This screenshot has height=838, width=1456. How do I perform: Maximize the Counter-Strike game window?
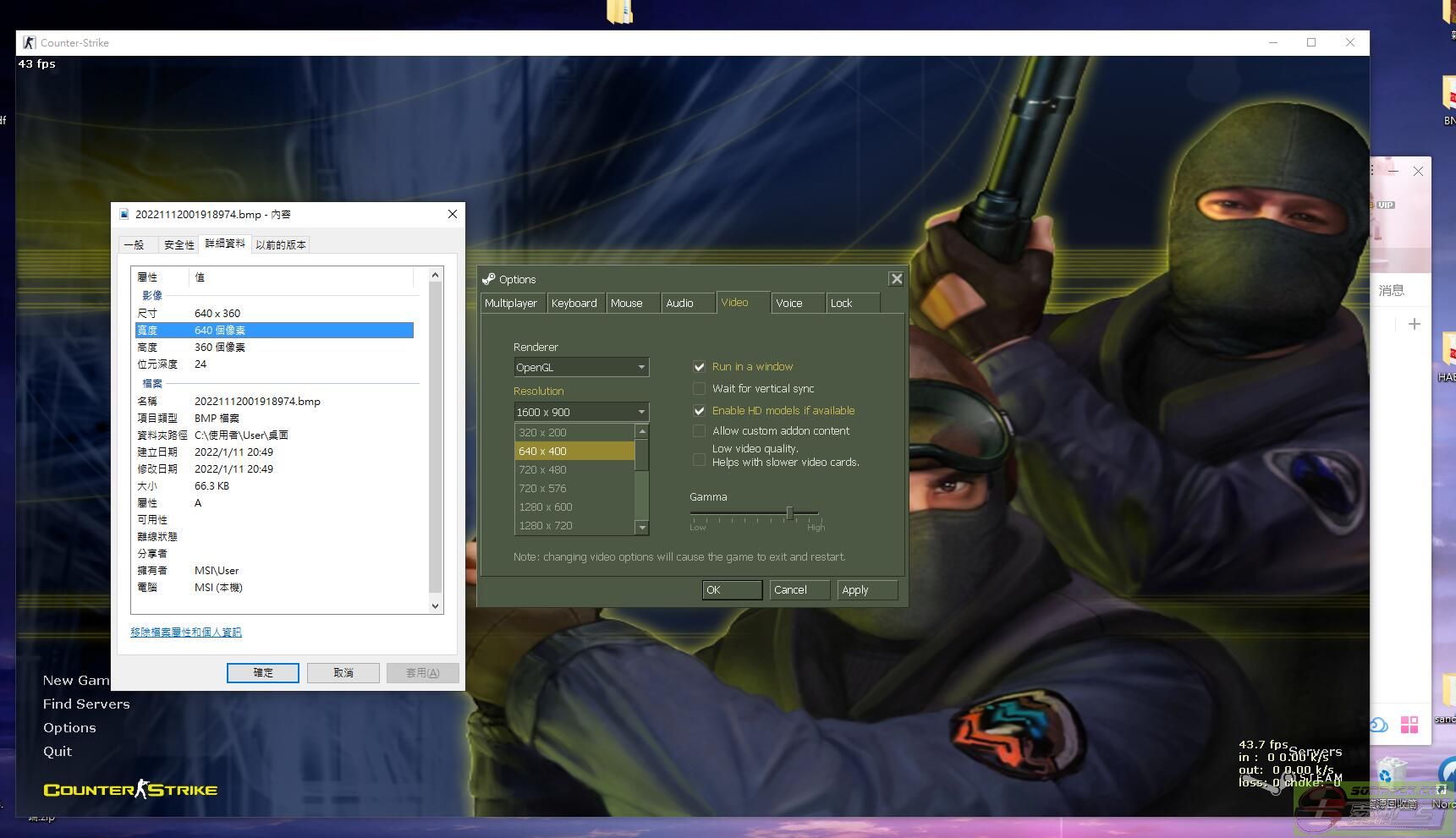click(x=1311, y=42)
